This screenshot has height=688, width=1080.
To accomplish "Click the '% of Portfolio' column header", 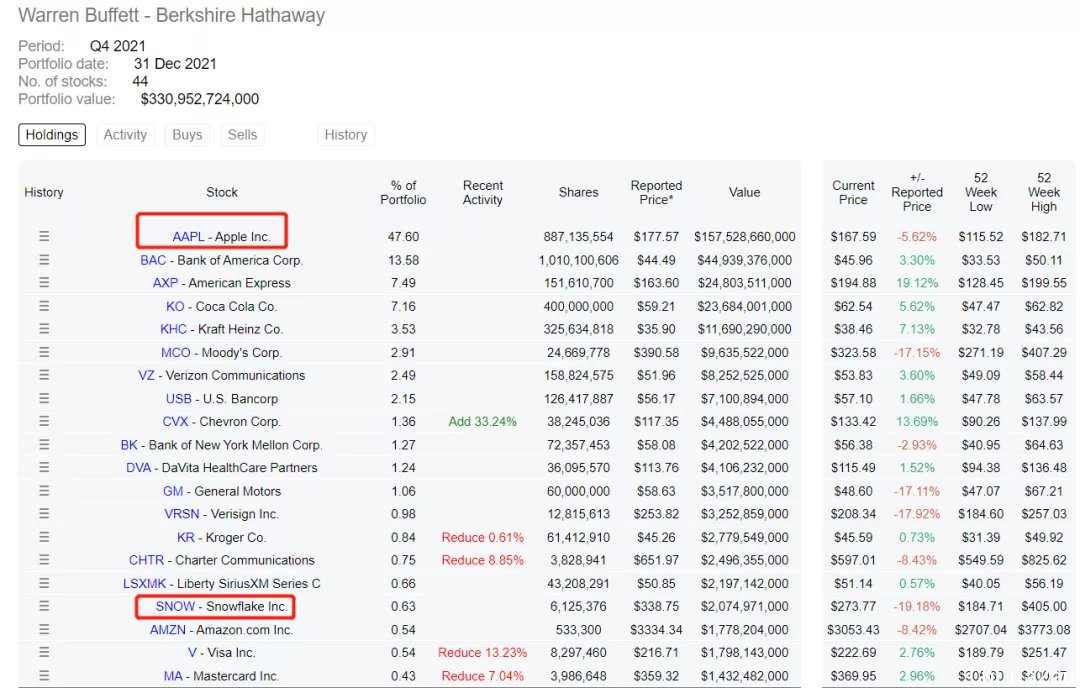I will coord(403,192).
